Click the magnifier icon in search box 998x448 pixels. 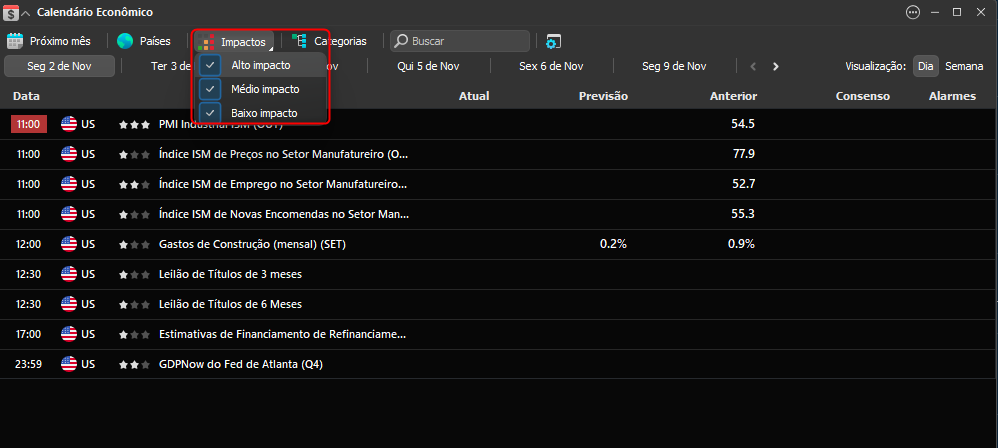402,41
